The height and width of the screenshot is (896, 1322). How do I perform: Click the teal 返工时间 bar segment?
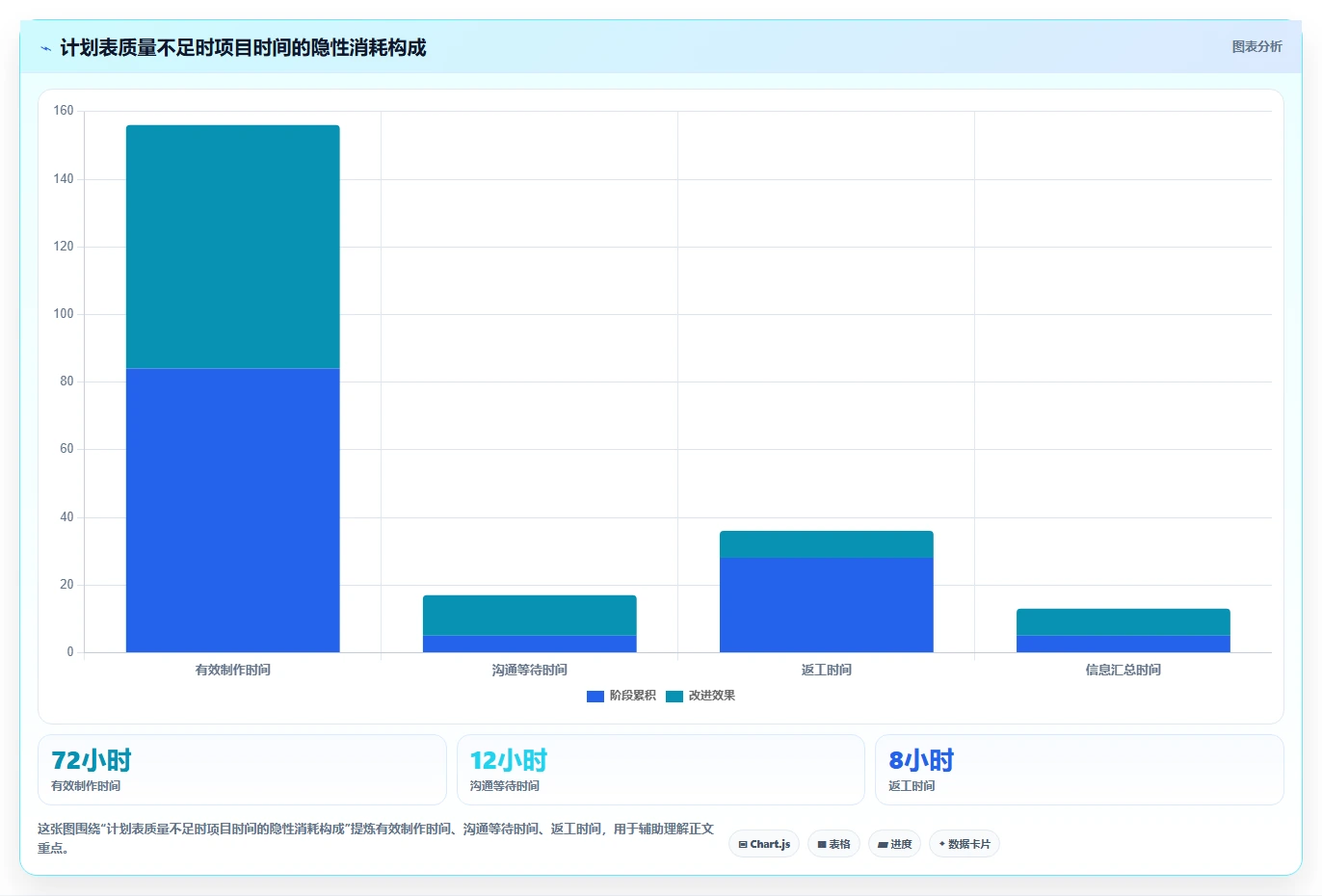coord(827,544)
